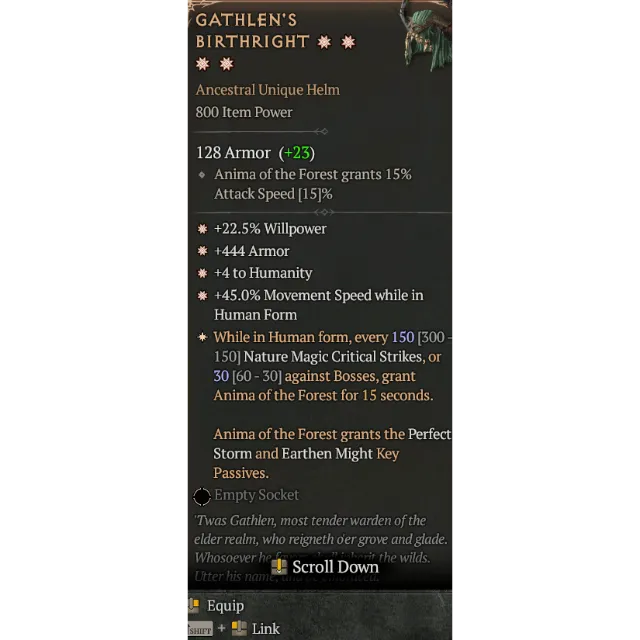
Task: Click the star icon beside +4 to Humanity
Action: [x=202, y=273]
